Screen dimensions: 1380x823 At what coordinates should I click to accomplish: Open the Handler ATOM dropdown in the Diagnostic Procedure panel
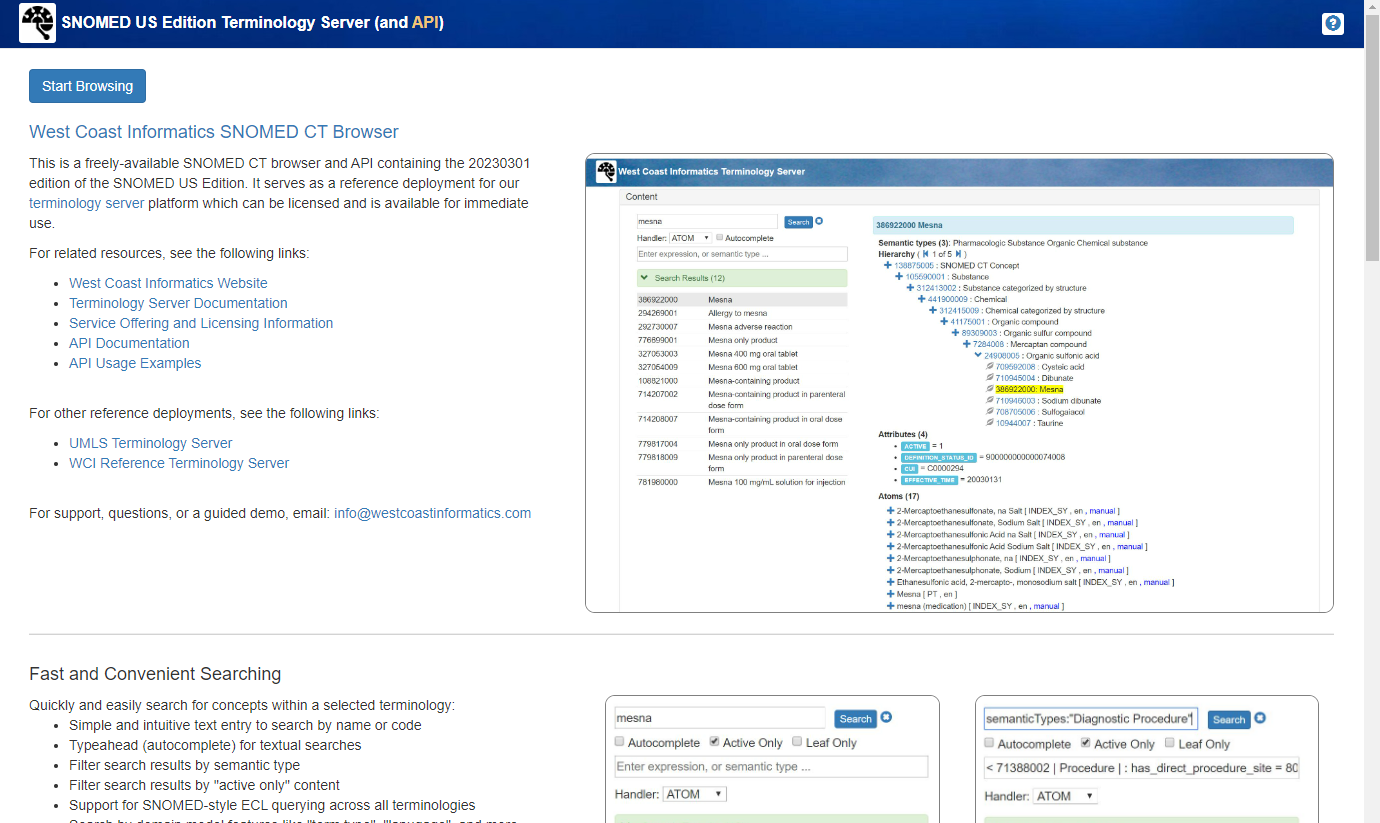(x=1065, y=796)
